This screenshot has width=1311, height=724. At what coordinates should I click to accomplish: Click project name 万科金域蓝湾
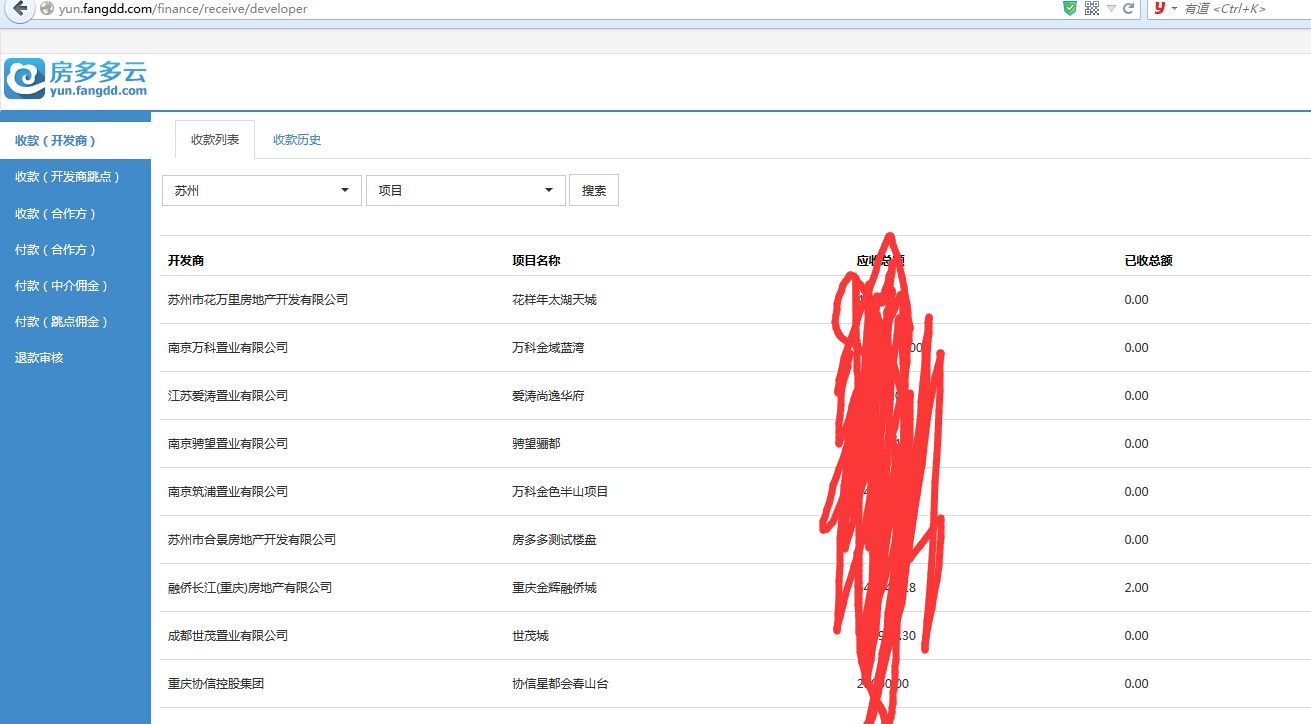(548, 347)
